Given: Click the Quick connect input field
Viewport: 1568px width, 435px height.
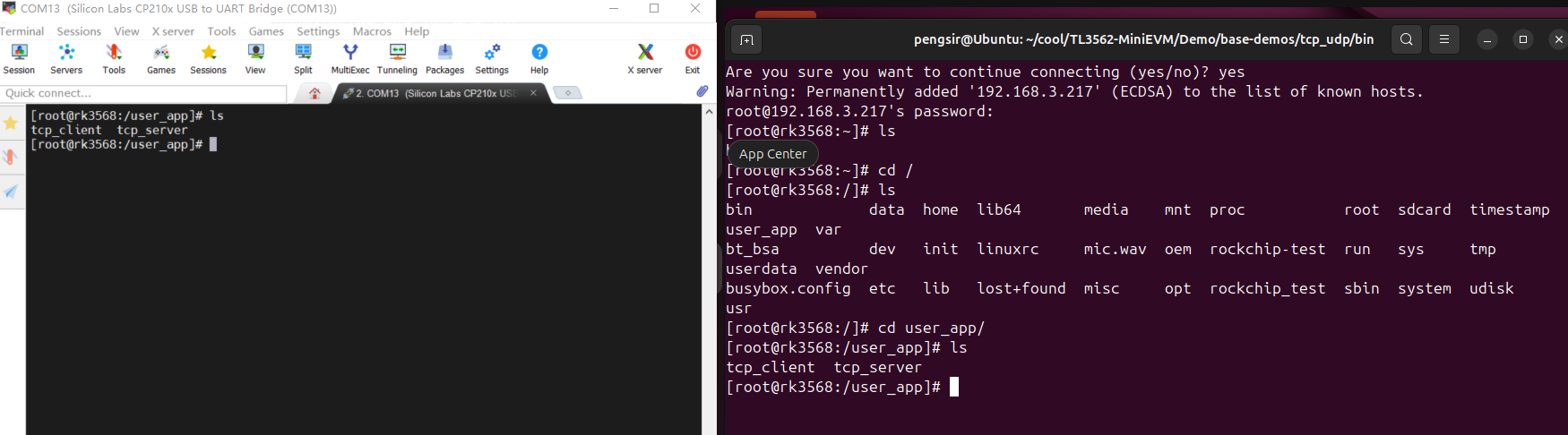Looking at the screenshot, I should coord(143,93).
